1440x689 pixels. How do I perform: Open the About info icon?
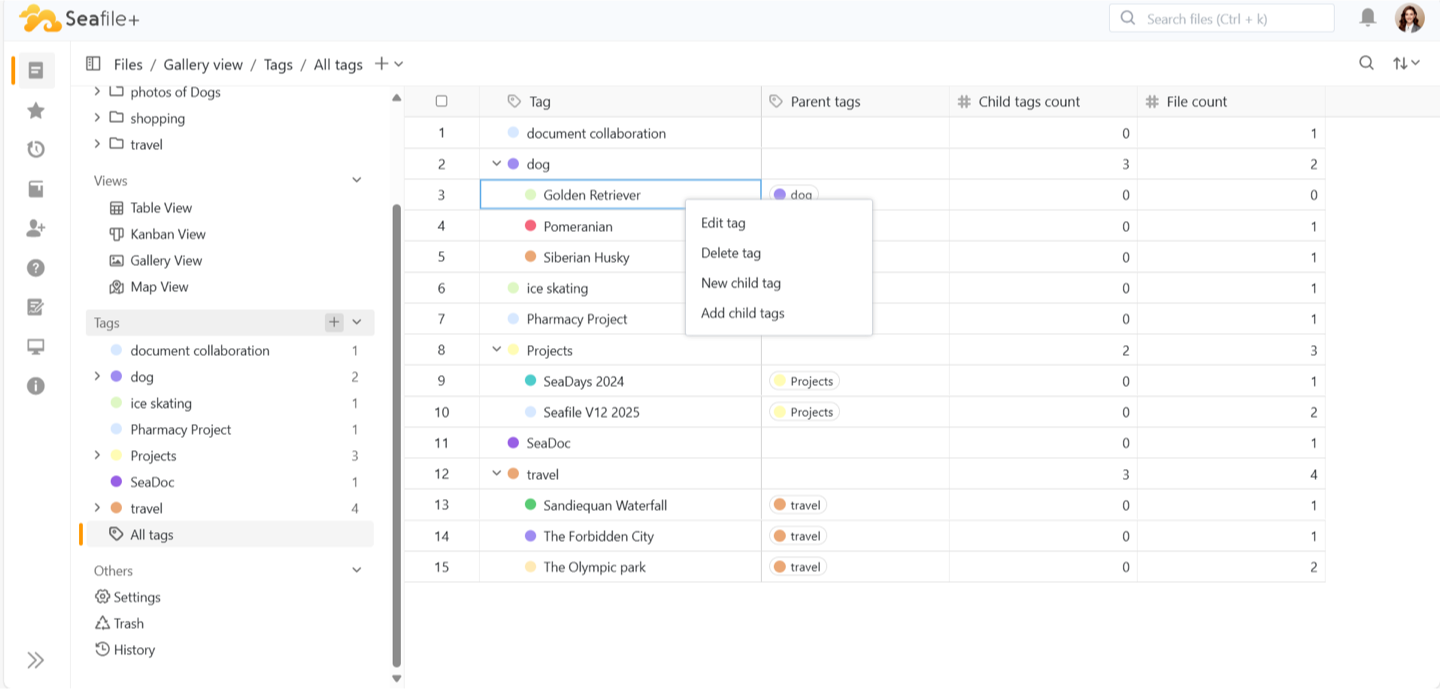(x=36, y=386)
